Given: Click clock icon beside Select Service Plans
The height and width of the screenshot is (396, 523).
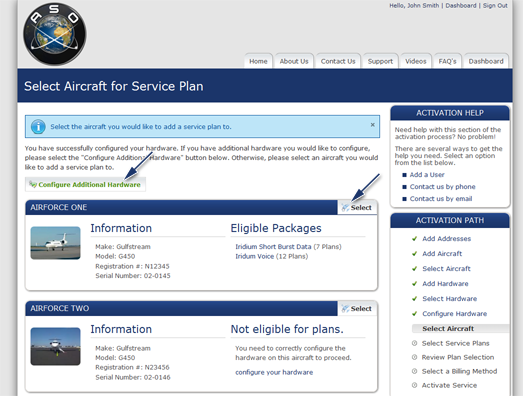Looking at the screenshot, I should click(415, 343).
